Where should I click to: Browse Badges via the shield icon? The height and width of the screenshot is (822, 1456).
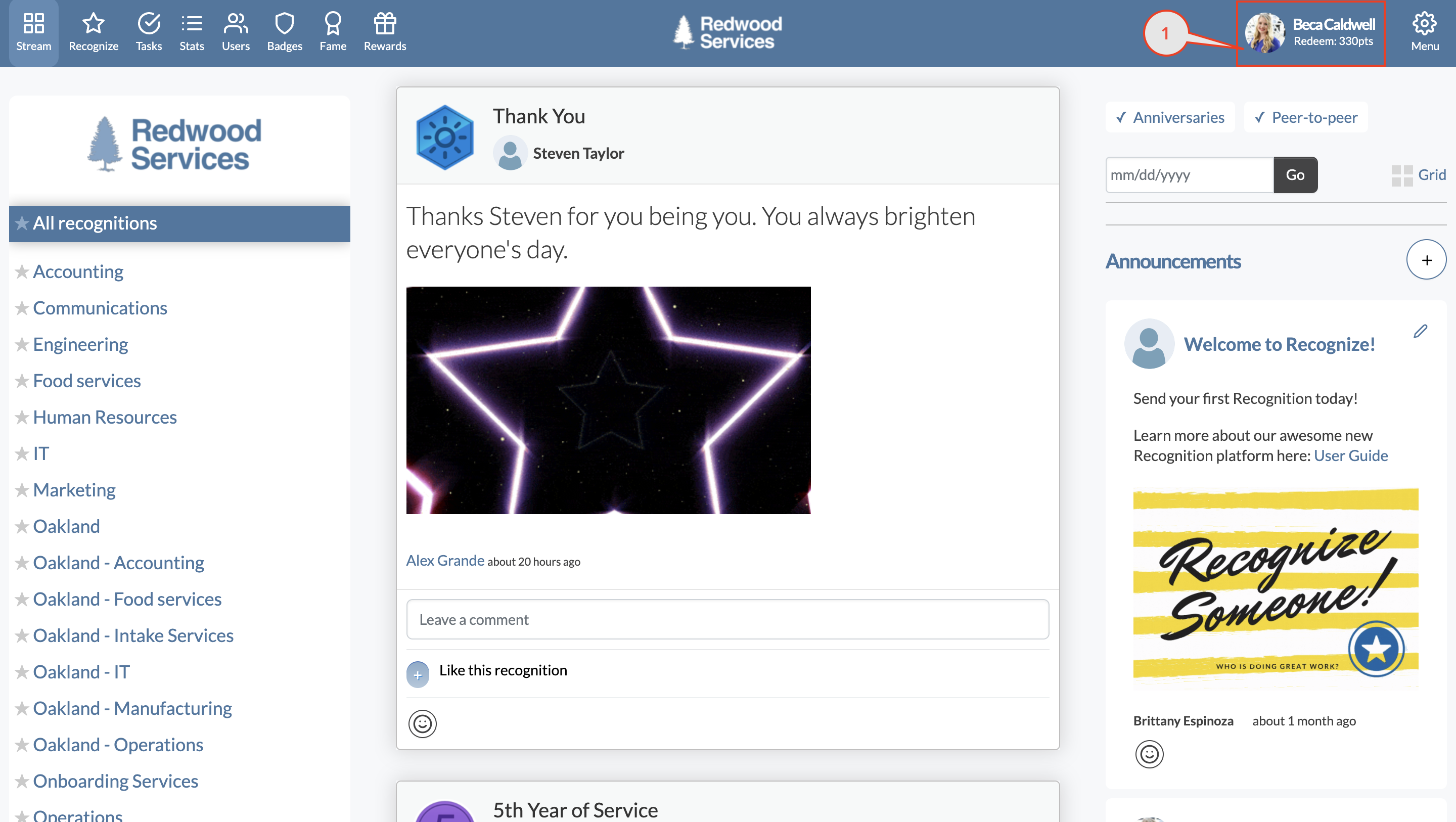click(x=284, y=31)
